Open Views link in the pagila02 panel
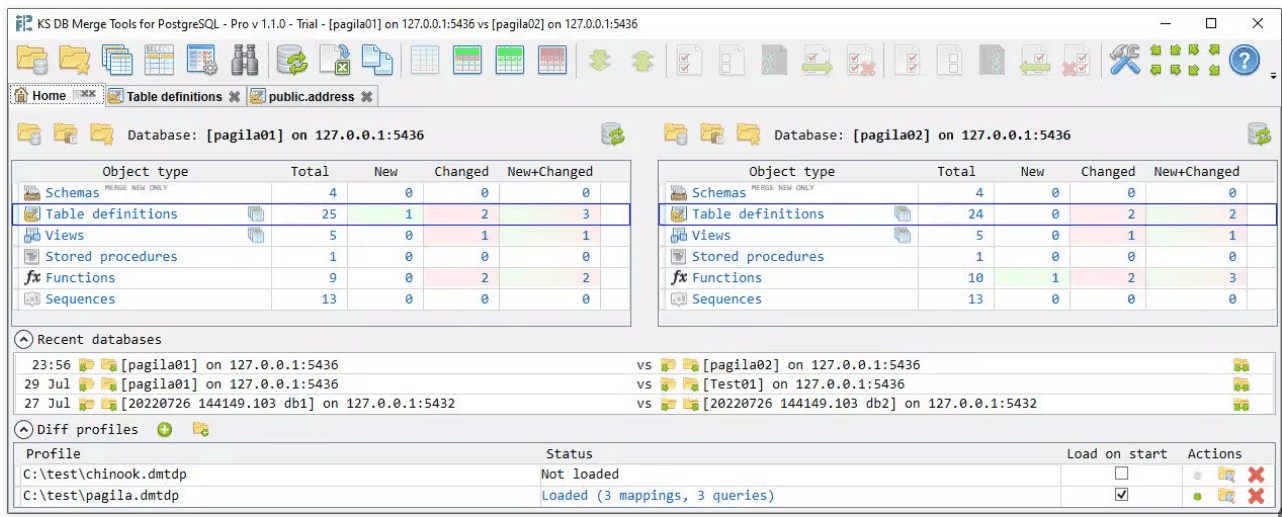 [x=711, y=235]
